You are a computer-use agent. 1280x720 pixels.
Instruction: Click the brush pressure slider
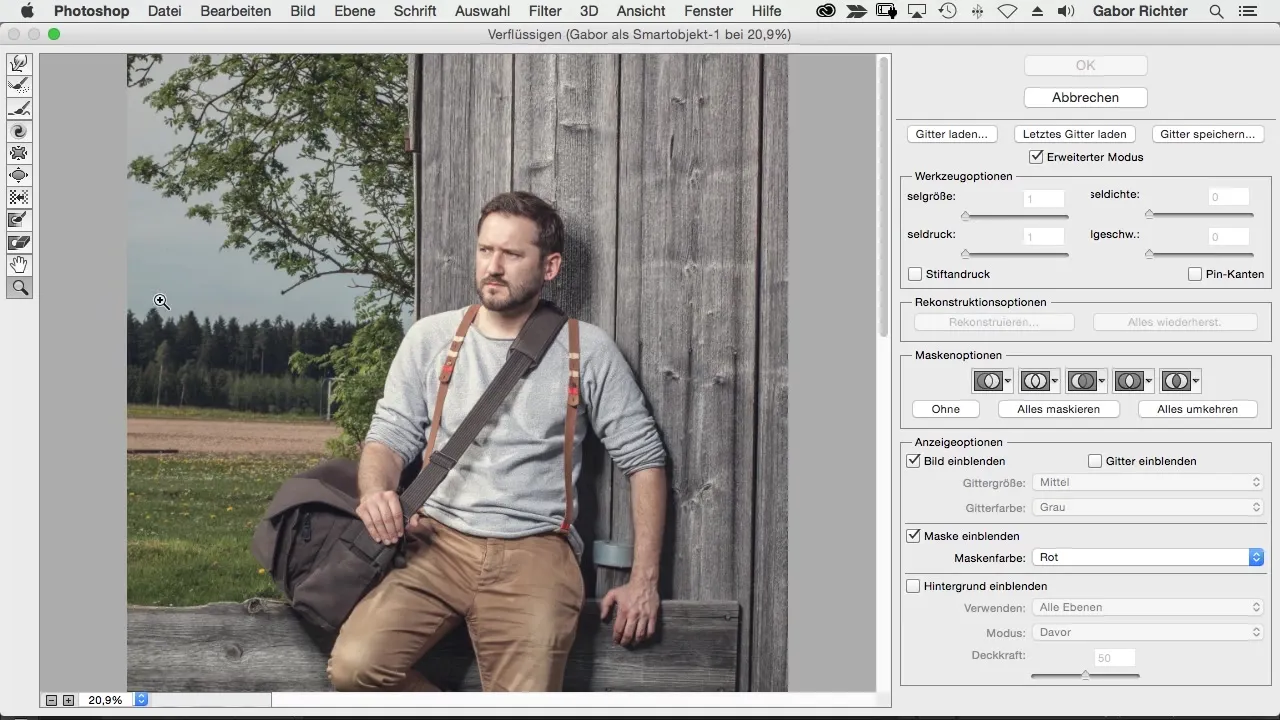point(1015,254)
